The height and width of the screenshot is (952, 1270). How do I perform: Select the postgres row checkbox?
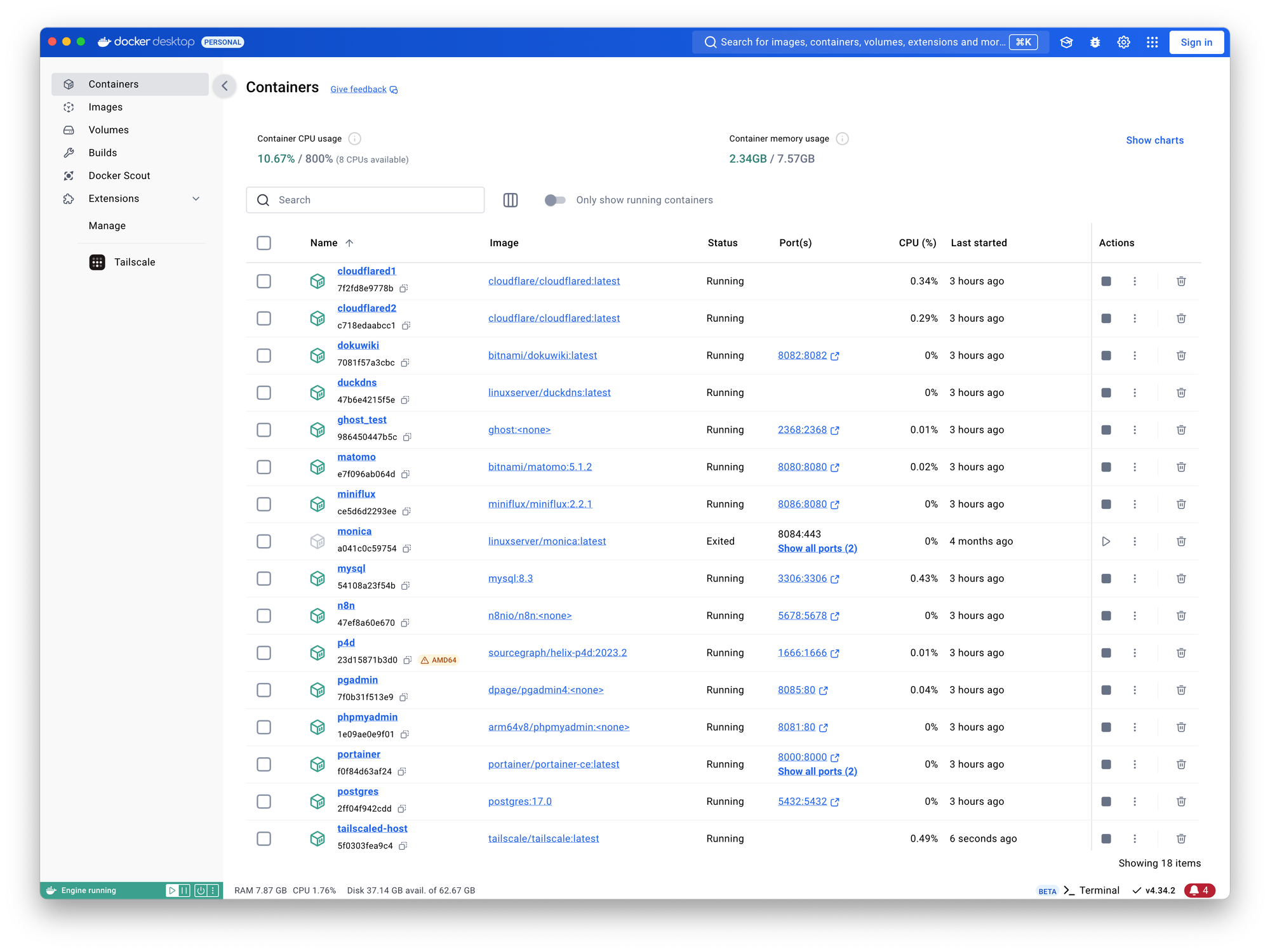(264, 802)
